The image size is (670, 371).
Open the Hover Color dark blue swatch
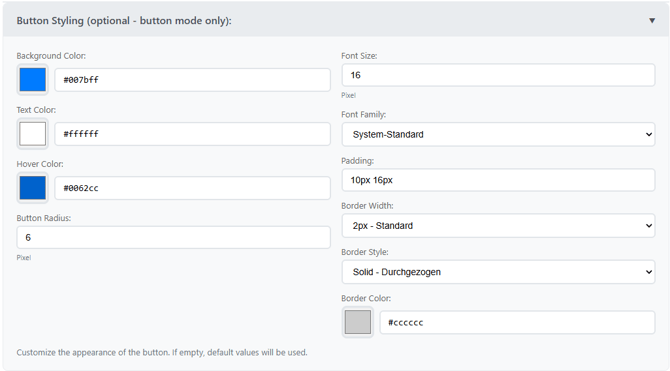pyautogui.click(x=32, y=188)
